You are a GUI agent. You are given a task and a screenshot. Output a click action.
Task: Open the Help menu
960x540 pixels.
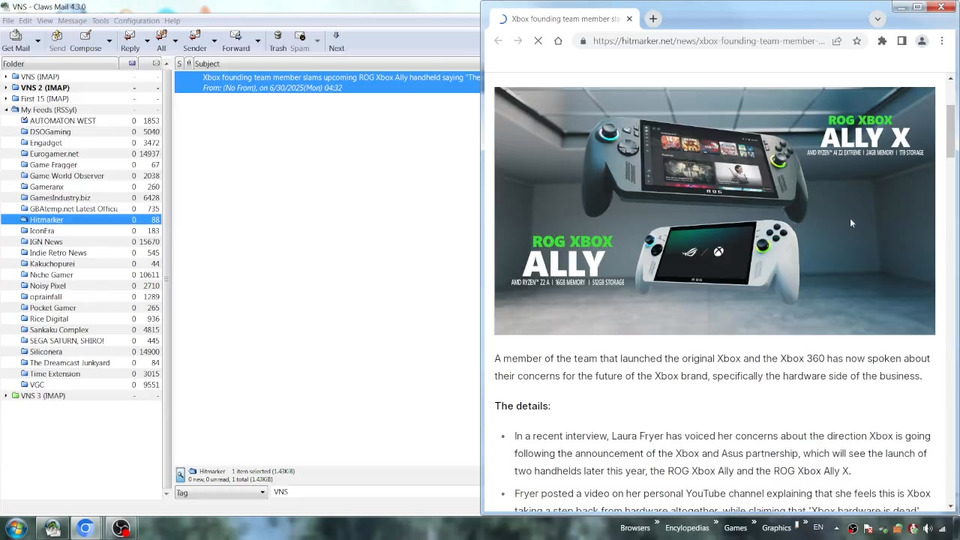pyautogui.click(x=172, y=21)
